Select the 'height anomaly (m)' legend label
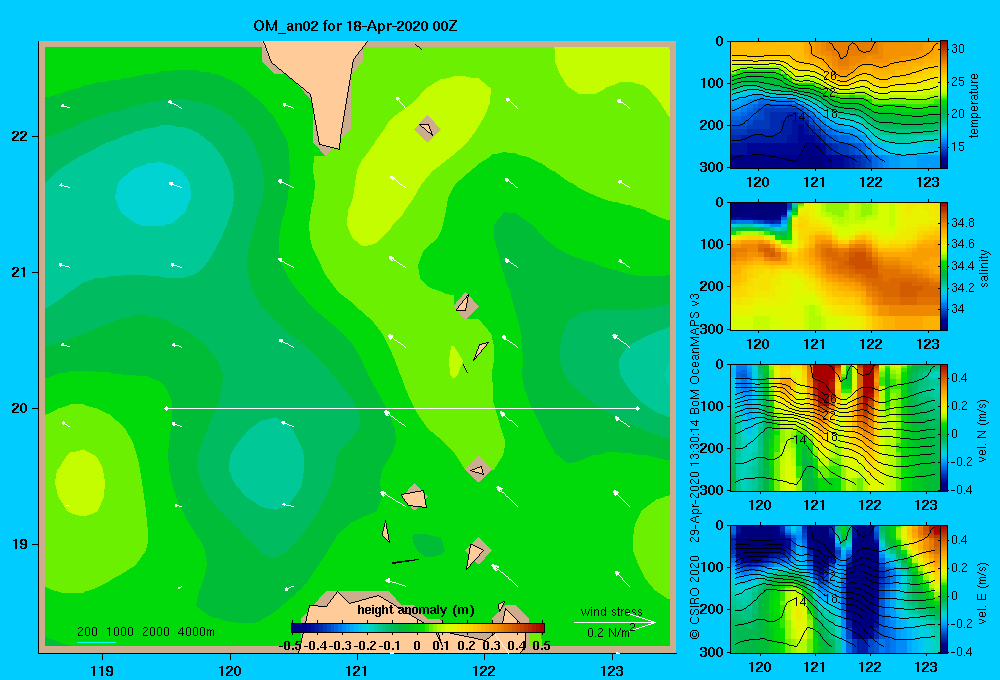 [416, 610]
